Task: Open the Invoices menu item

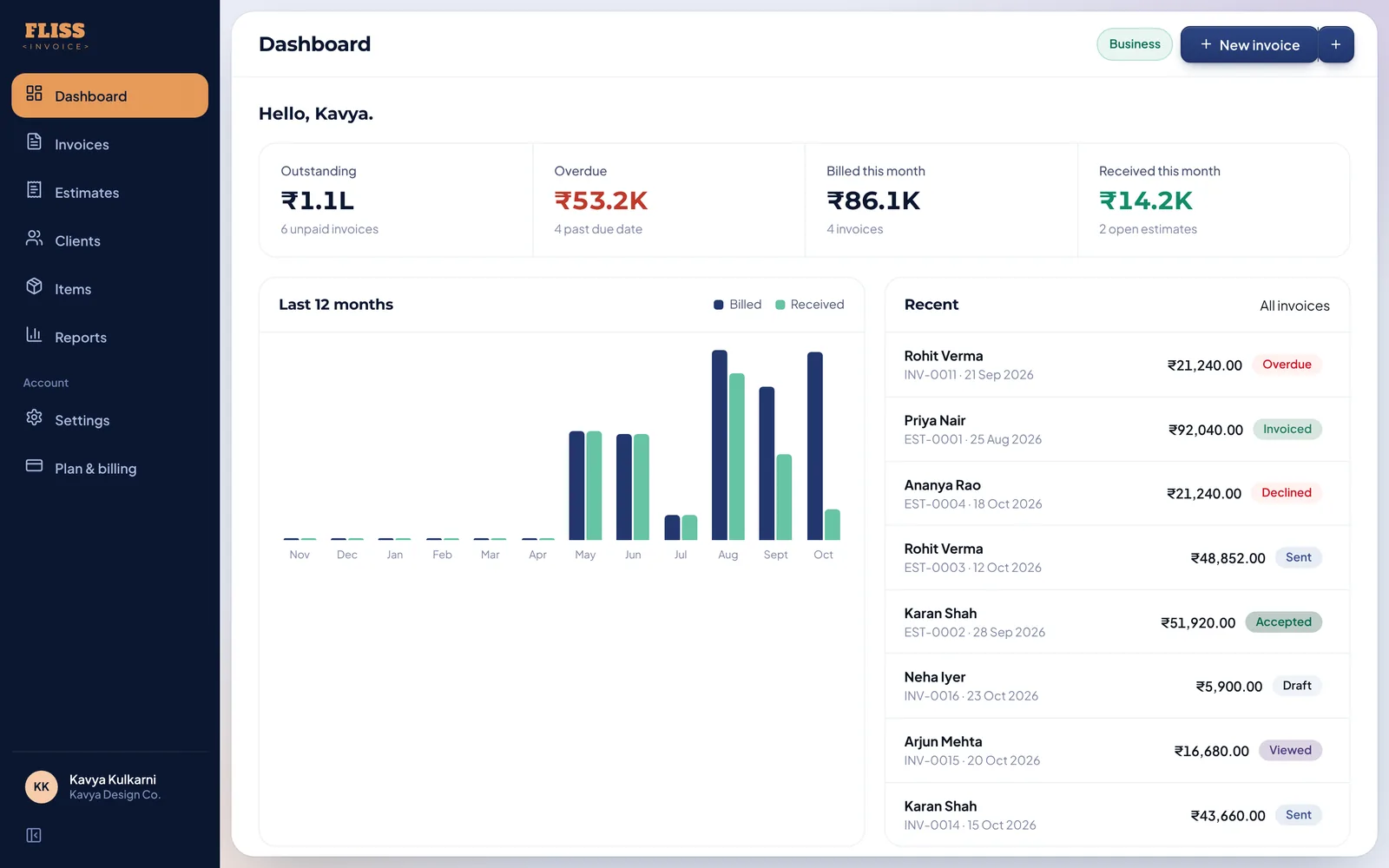Action: [x=110, y=144]
